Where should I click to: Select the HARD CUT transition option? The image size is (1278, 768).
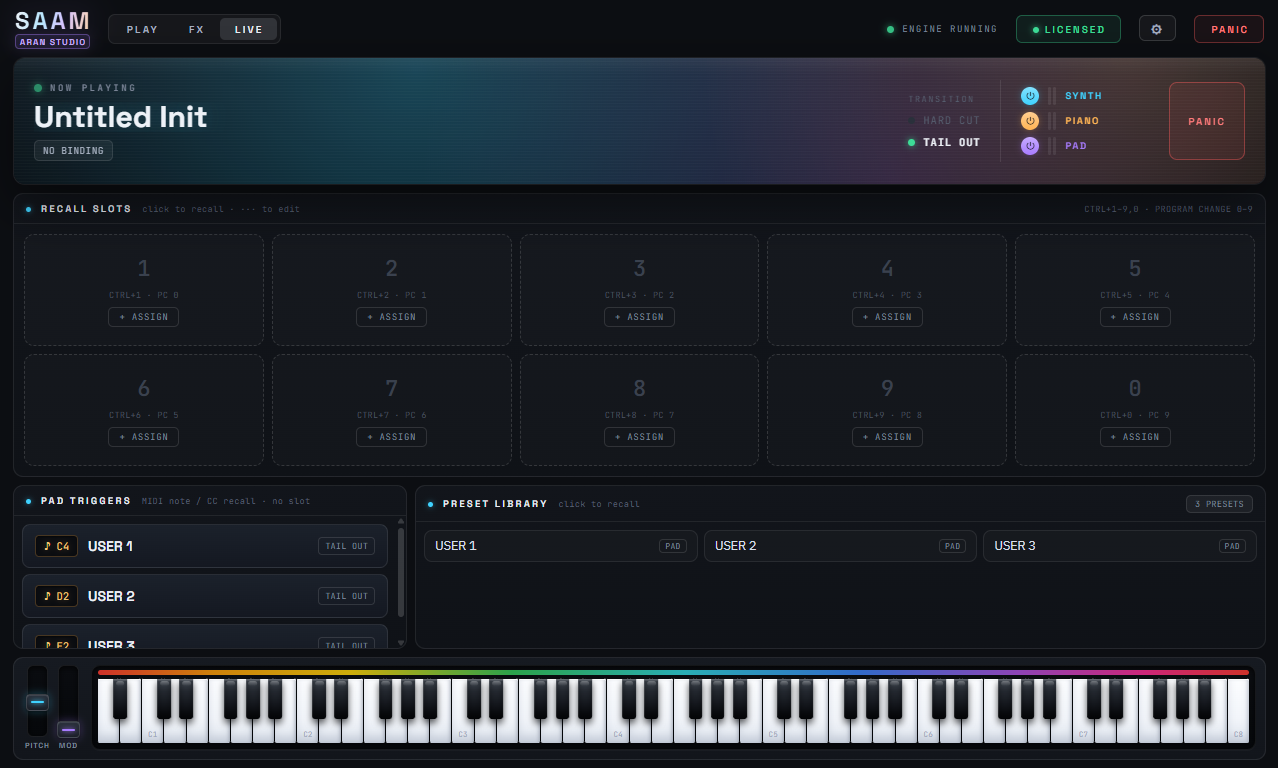pyautogui.click(x=943, y=121)
